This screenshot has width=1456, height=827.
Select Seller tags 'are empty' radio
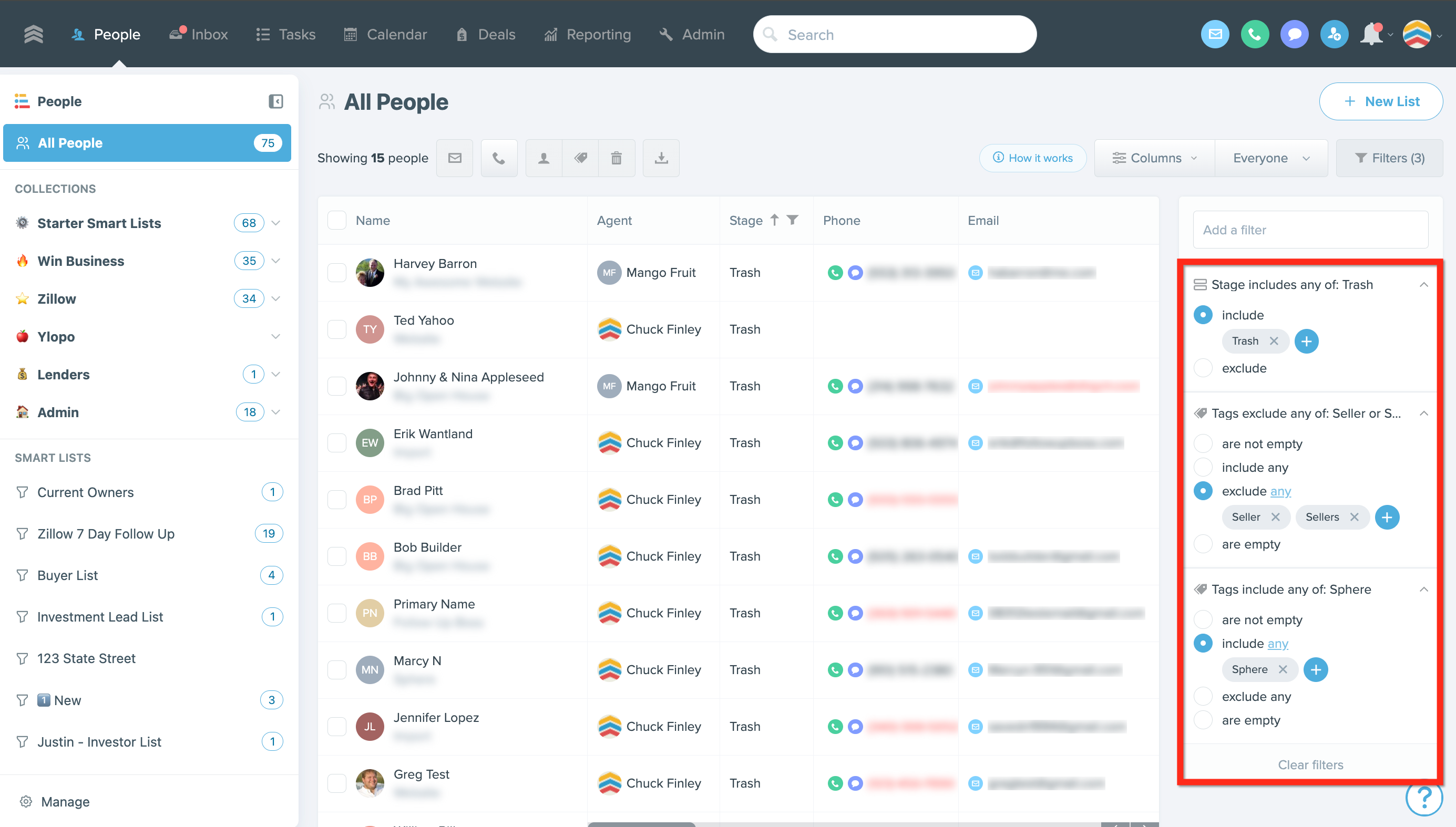(x=1203, y=544)
